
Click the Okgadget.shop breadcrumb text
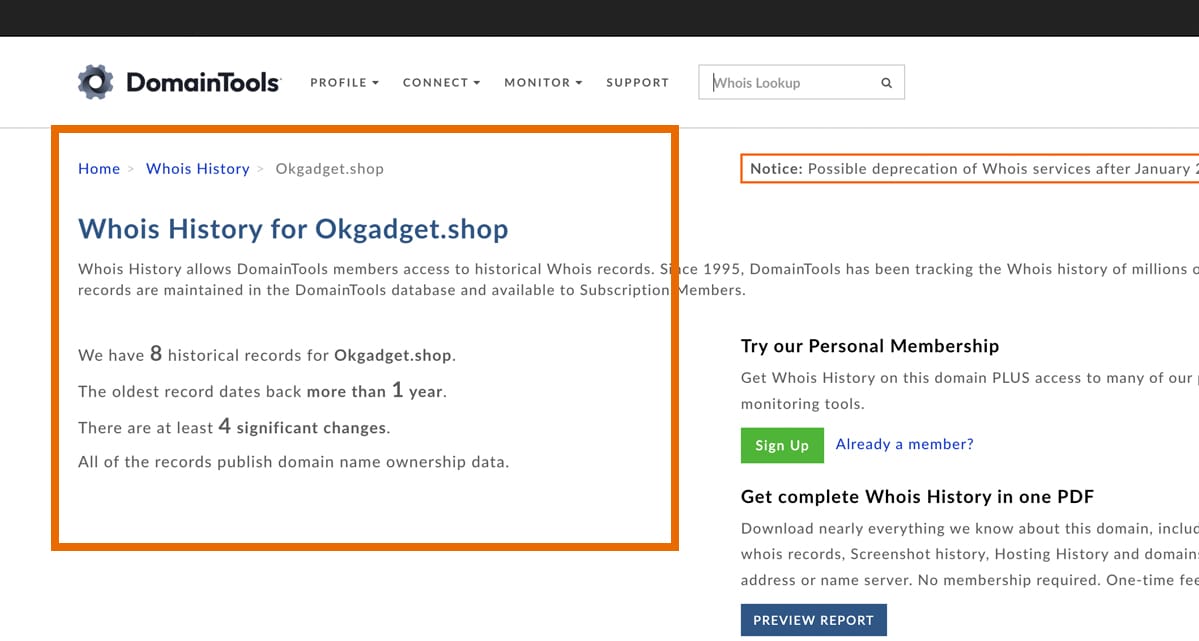point(330,169)
